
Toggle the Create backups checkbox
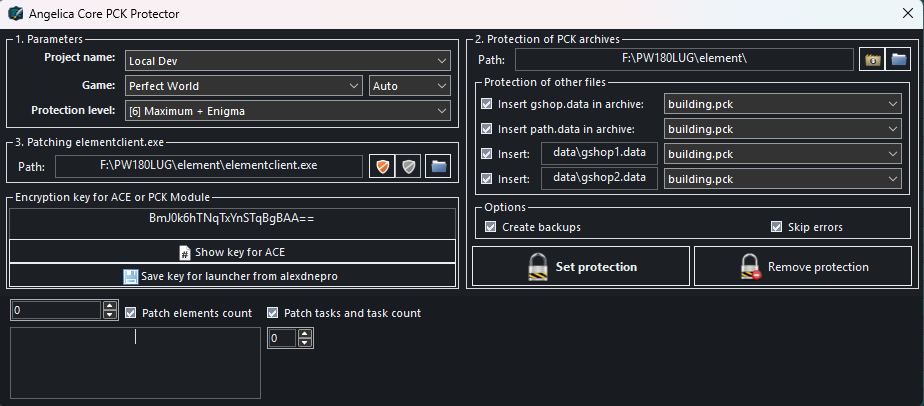pos(490,227)
